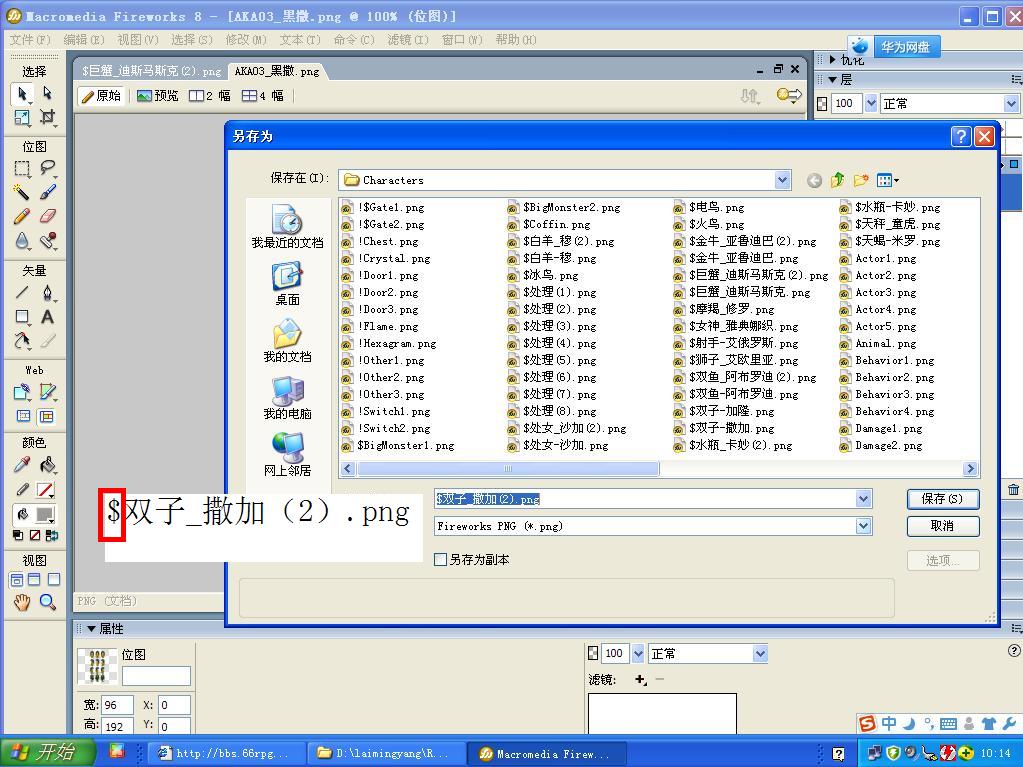Open 我的电脑 location in dialog

click(287, 398)
